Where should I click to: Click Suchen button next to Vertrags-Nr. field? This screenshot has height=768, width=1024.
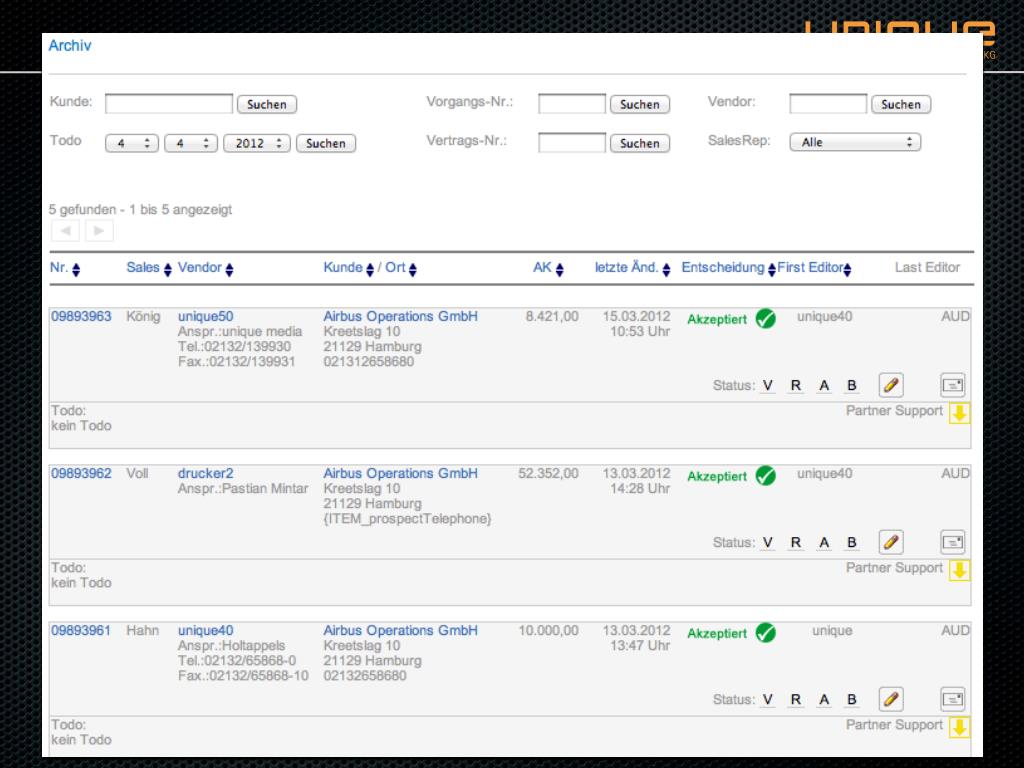(x=639, y=143)
